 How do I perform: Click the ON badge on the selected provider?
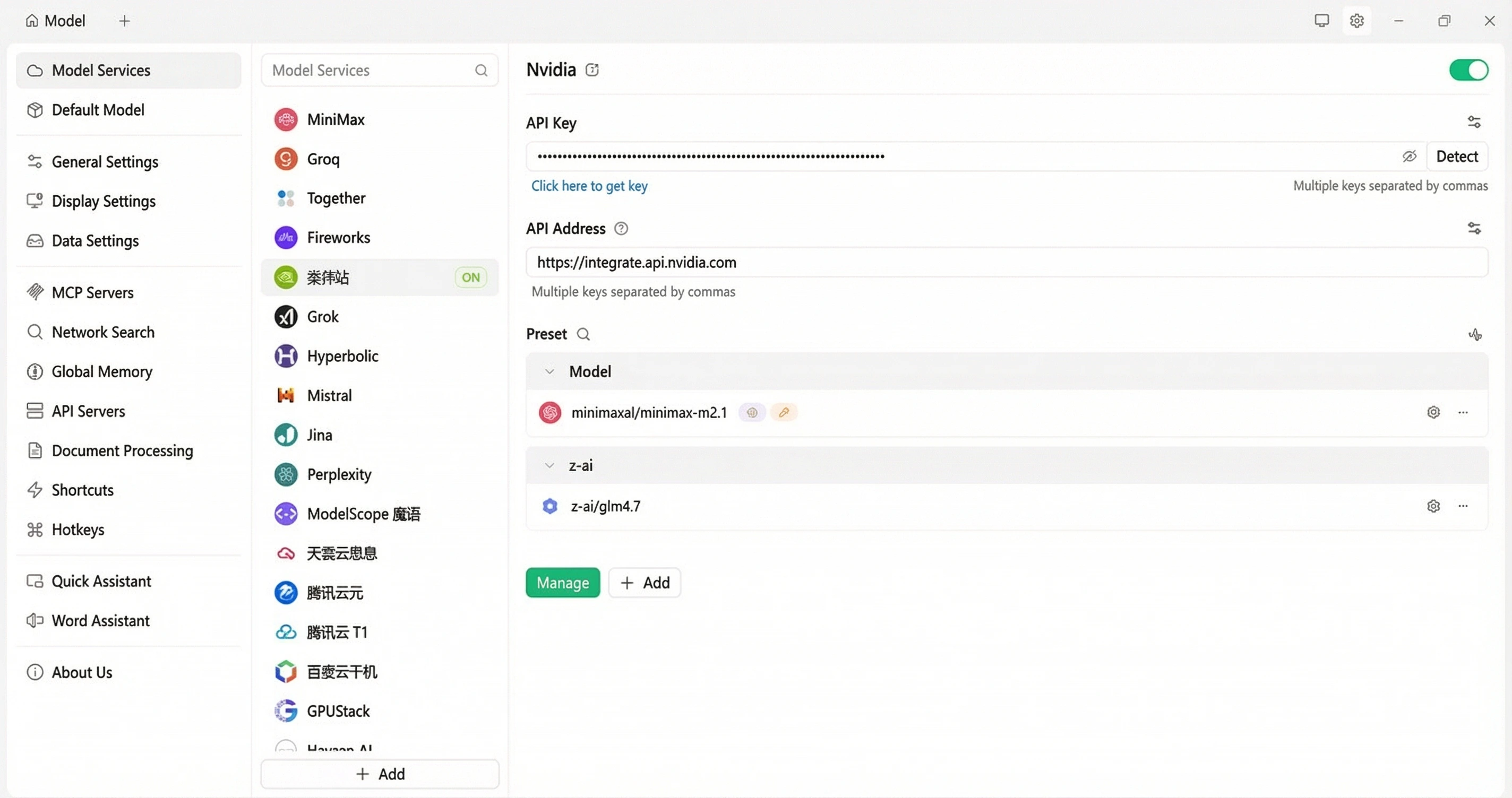click(x=470, y=277)
